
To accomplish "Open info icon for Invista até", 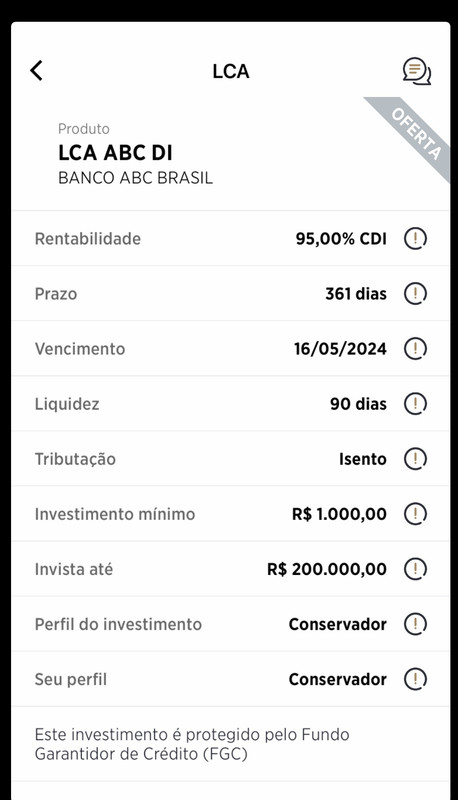I will (415, 569).
